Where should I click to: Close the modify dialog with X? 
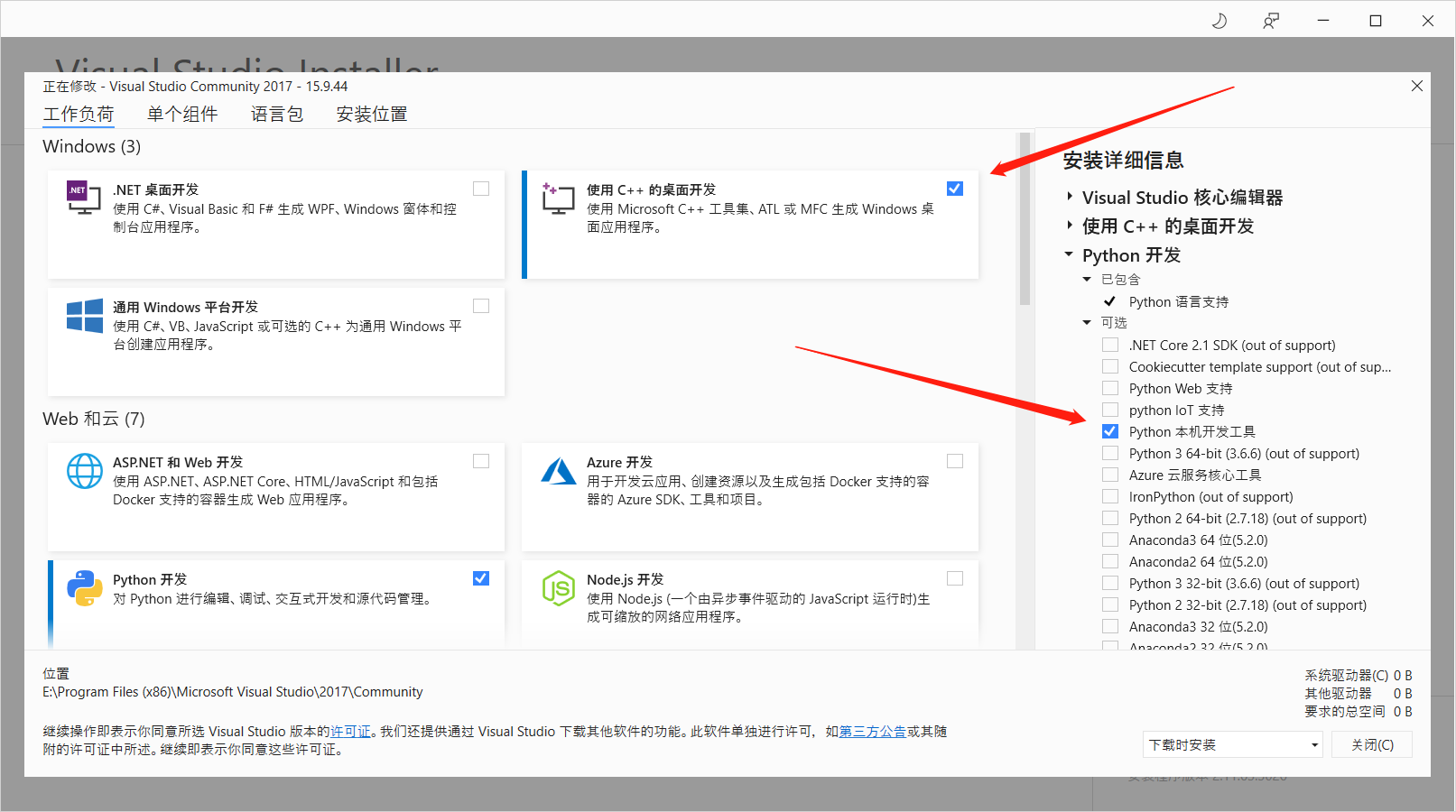[1417, 86]
